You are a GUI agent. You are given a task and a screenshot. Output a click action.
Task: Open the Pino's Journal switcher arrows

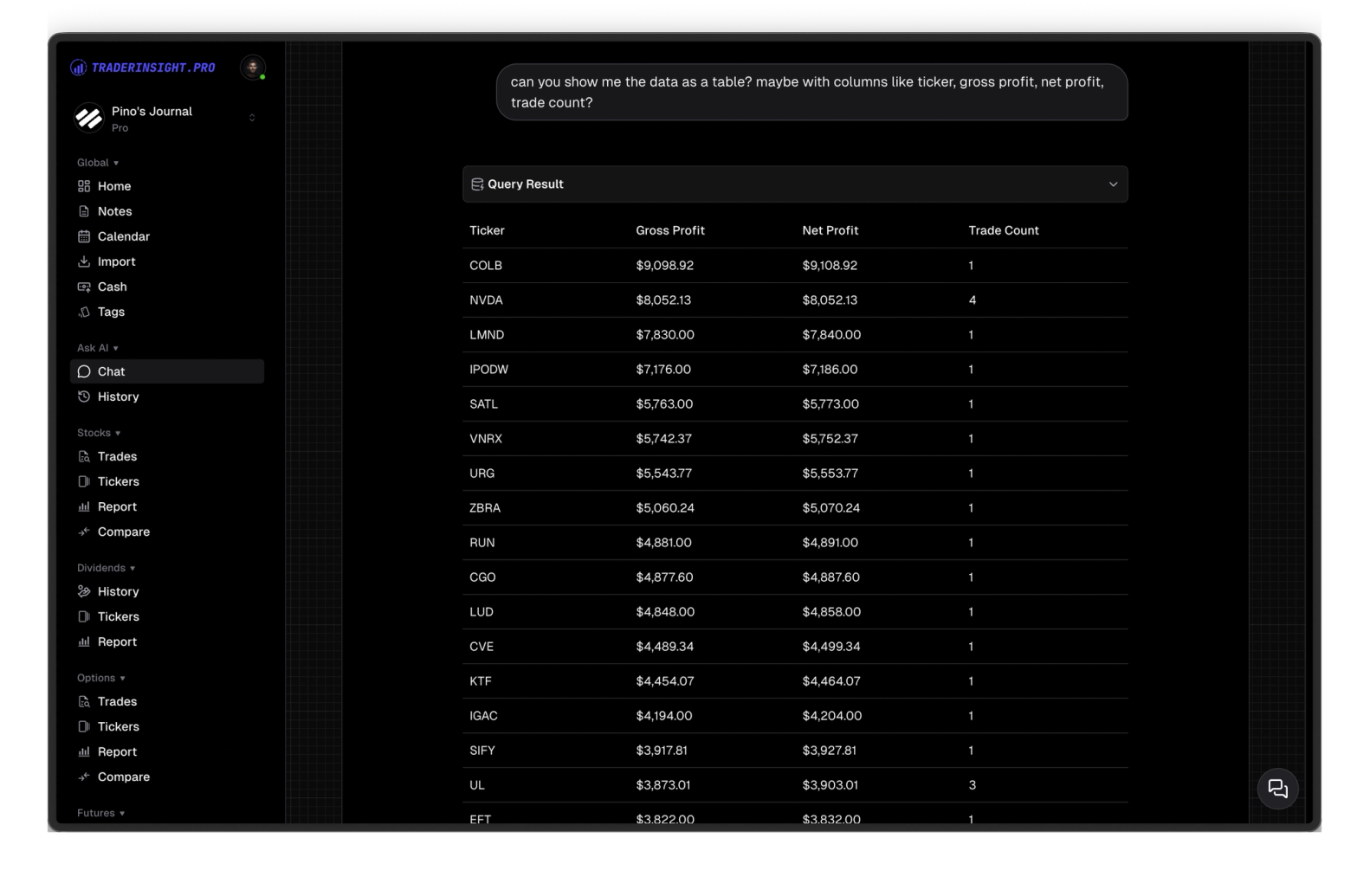click(x=252, y=118)
